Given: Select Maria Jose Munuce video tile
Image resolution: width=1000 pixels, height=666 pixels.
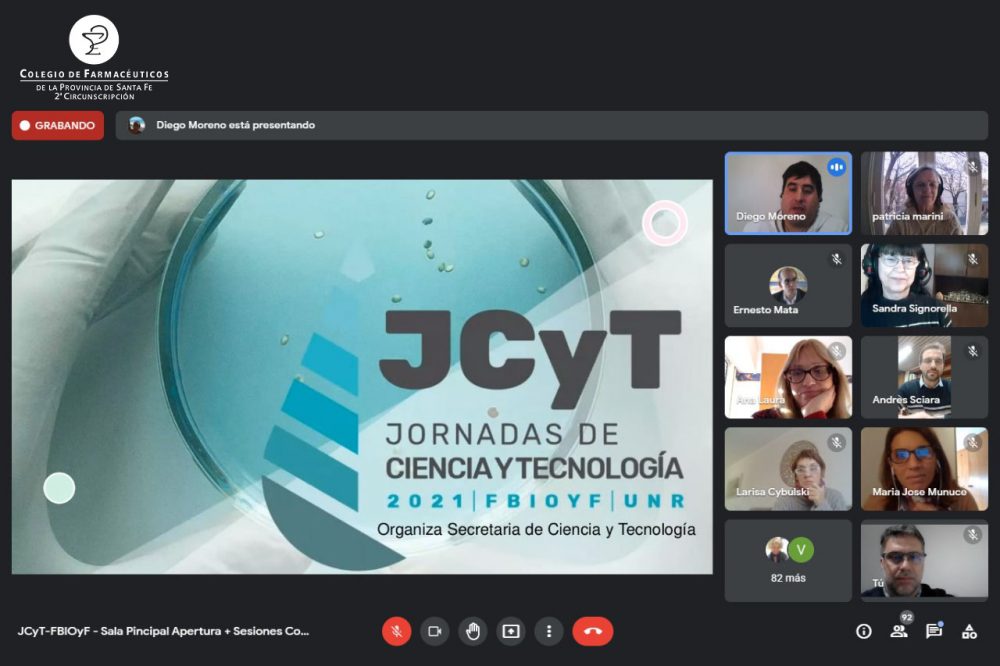Looking at the screenshot, I should [x=924, y=469].
